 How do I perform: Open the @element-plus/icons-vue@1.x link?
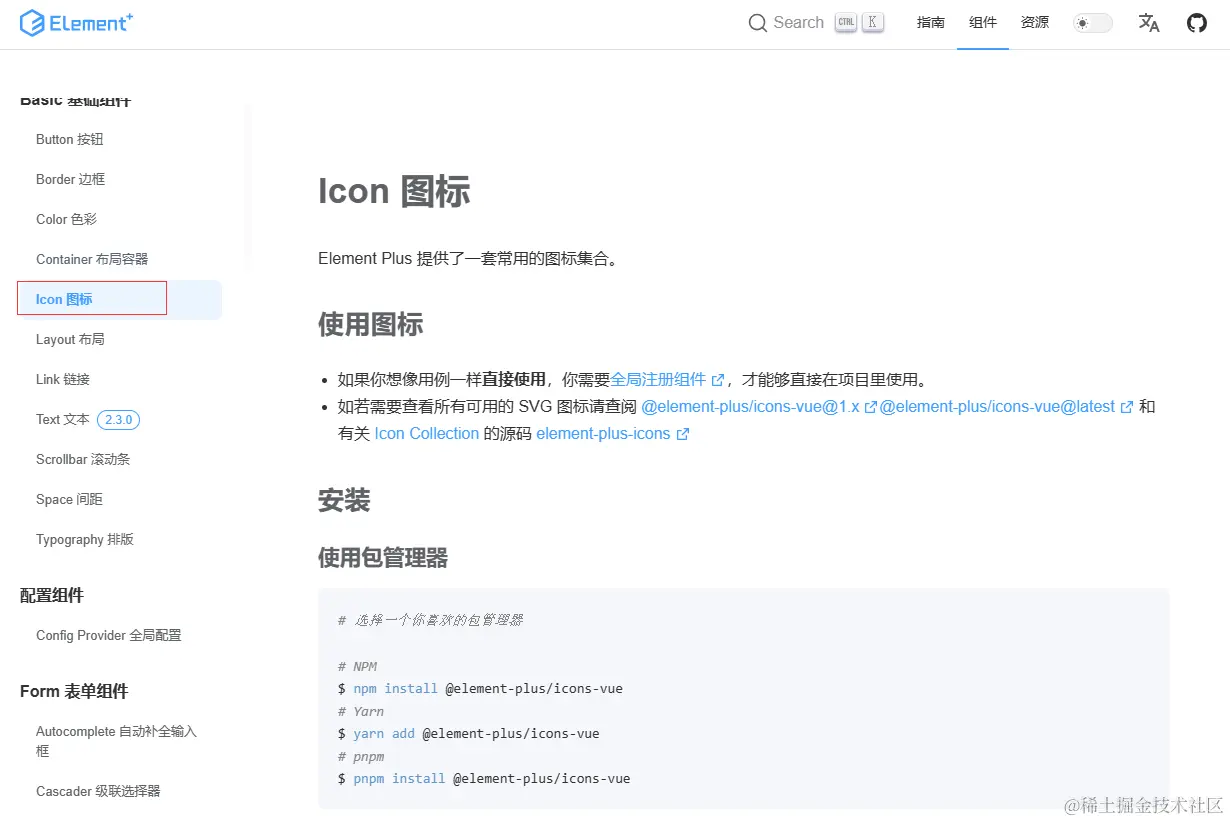[x=759, y=406]
